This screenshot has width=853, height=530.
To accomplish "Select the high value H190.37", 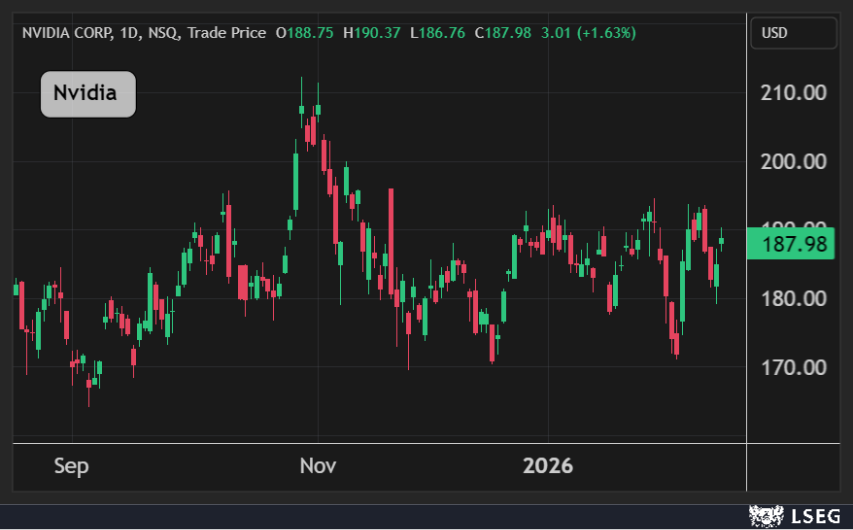I will (371, 33).
